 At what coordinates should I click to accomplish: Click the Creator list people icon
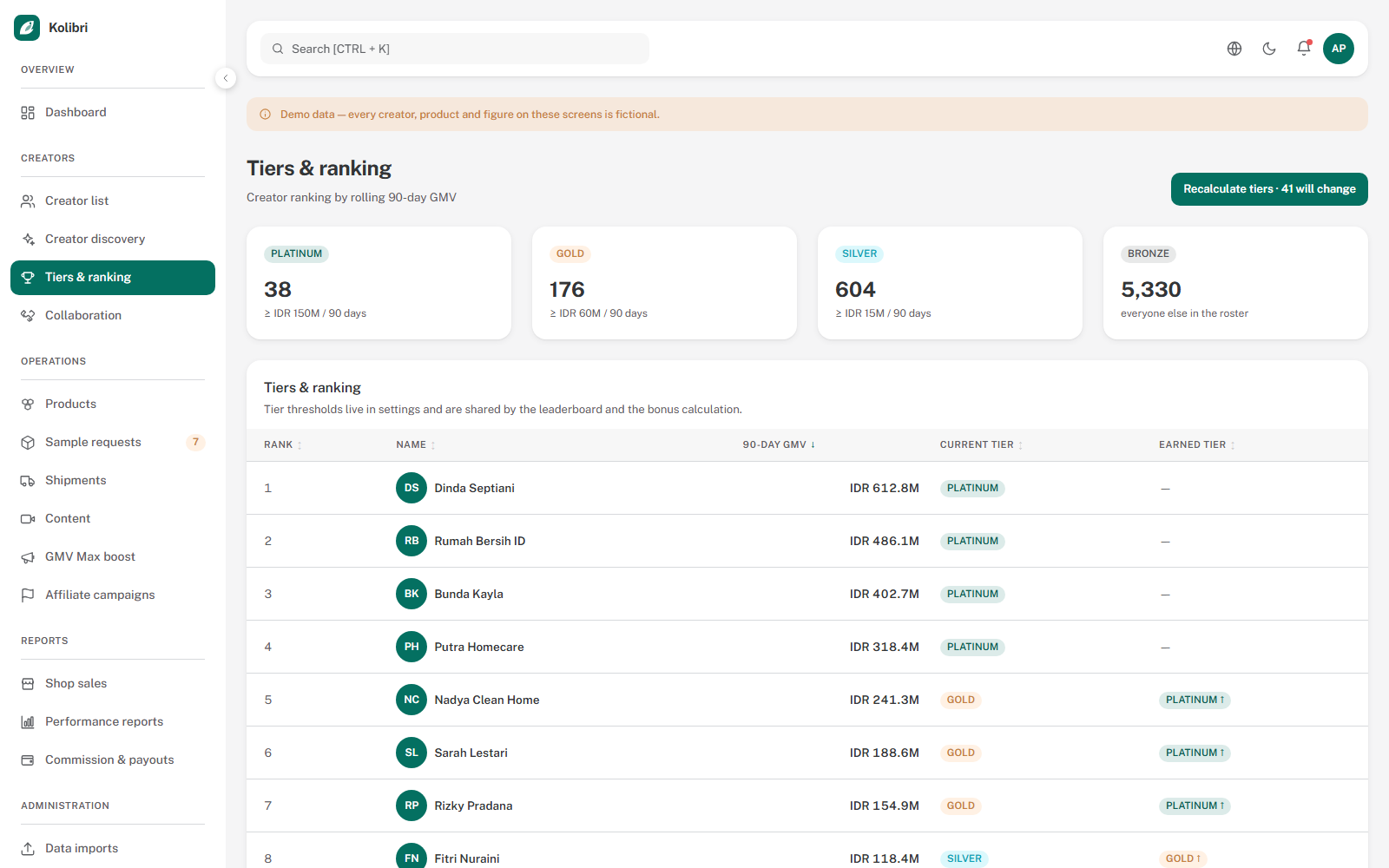coord(28,201)
